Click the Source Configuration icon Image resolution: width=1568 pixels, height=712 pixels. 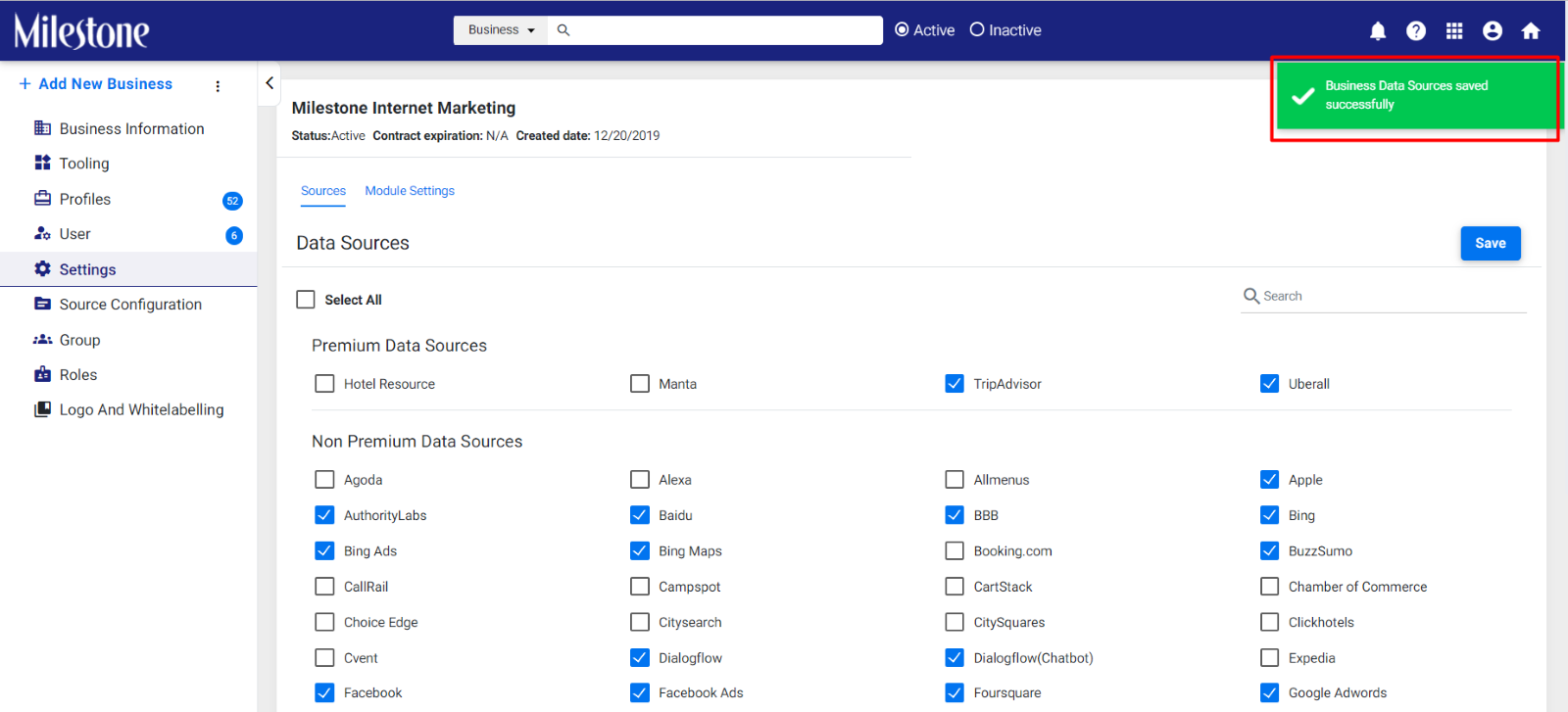coord(42,304)
